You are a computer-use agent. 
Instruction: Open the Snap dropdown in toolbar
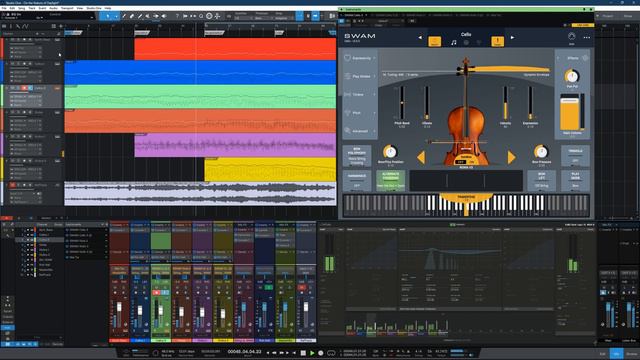(283, 18)
